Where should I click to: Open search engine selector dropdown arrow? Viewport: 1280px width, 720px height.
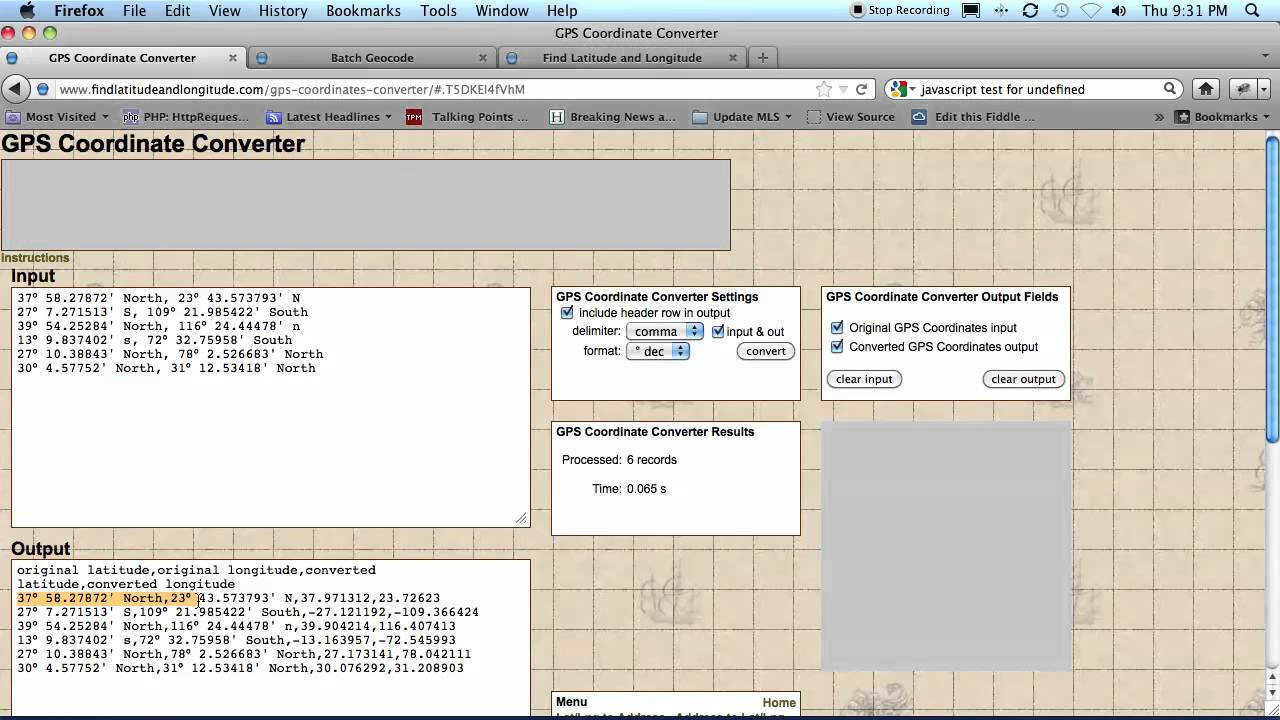912,89
